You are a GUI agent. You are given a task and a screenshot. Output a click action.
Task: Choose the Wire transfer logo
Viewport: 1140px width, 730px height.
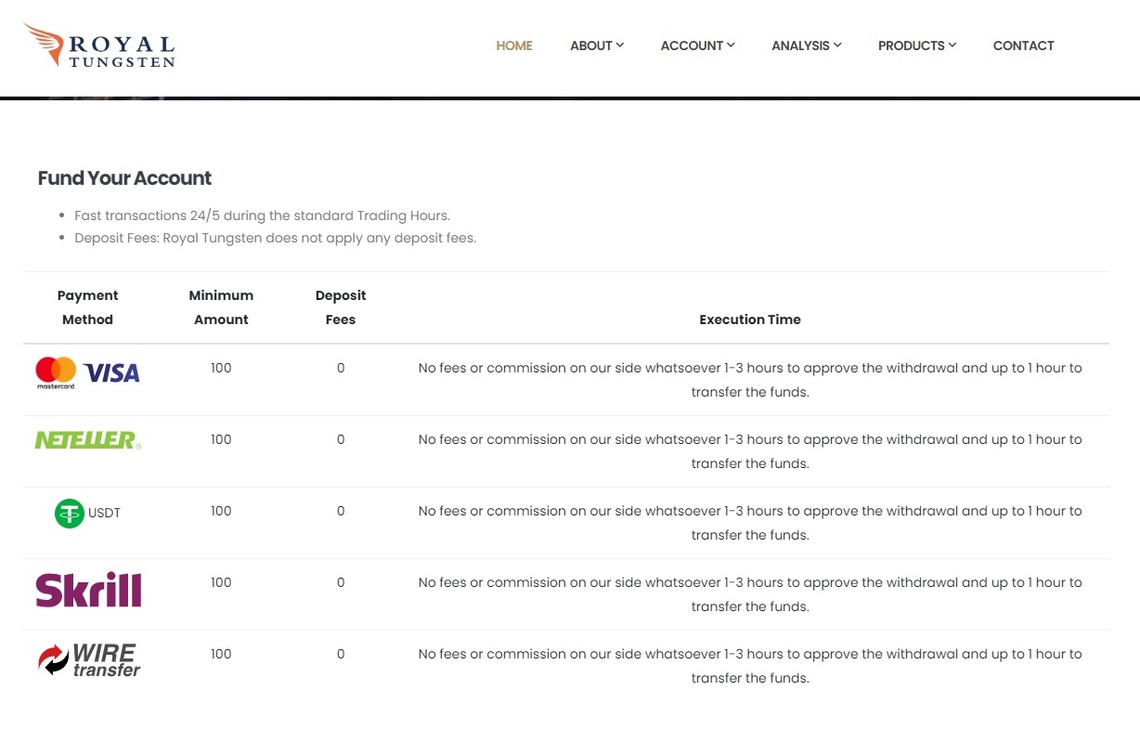(89, 659)
